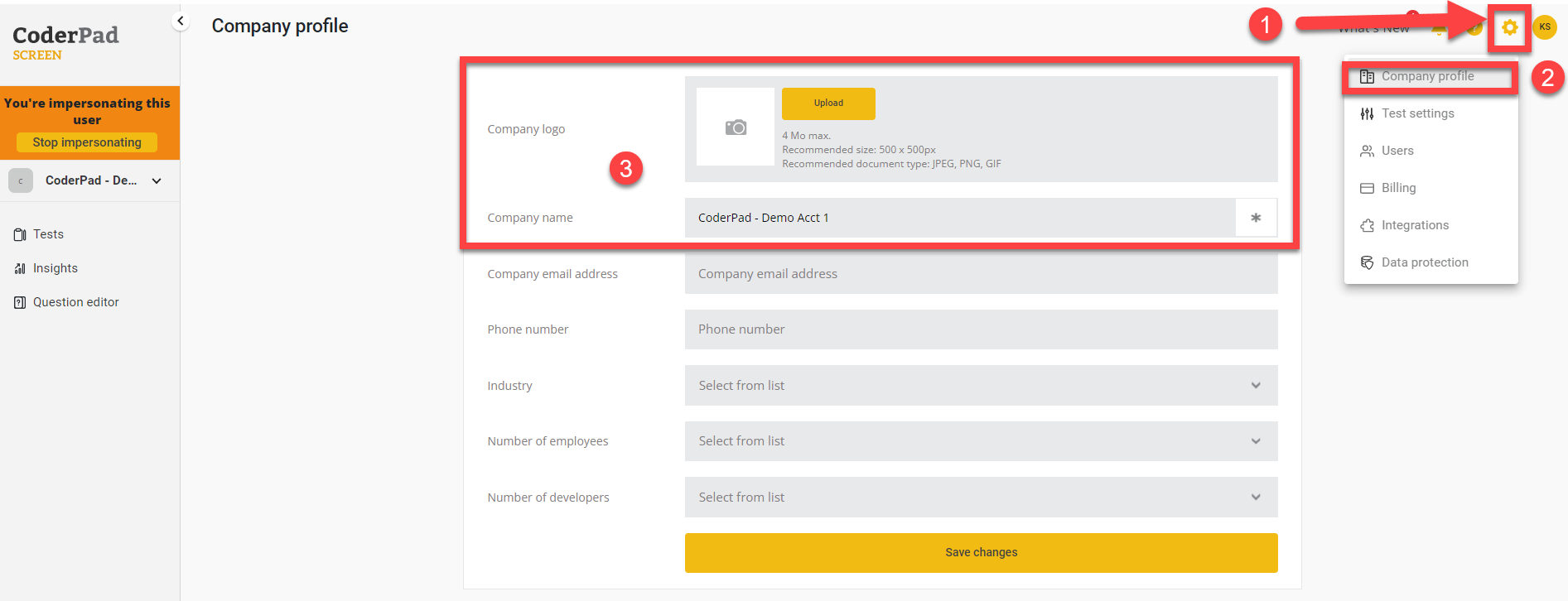Select Test settings menu item

1417,113
